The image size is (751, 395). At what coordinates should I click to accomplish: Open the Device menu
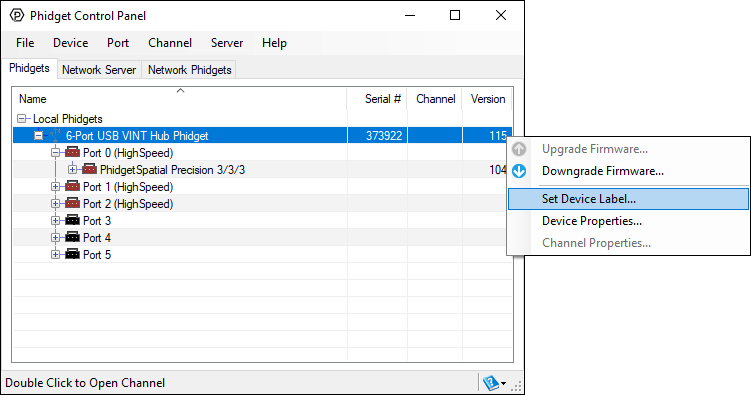pos(70,43)
